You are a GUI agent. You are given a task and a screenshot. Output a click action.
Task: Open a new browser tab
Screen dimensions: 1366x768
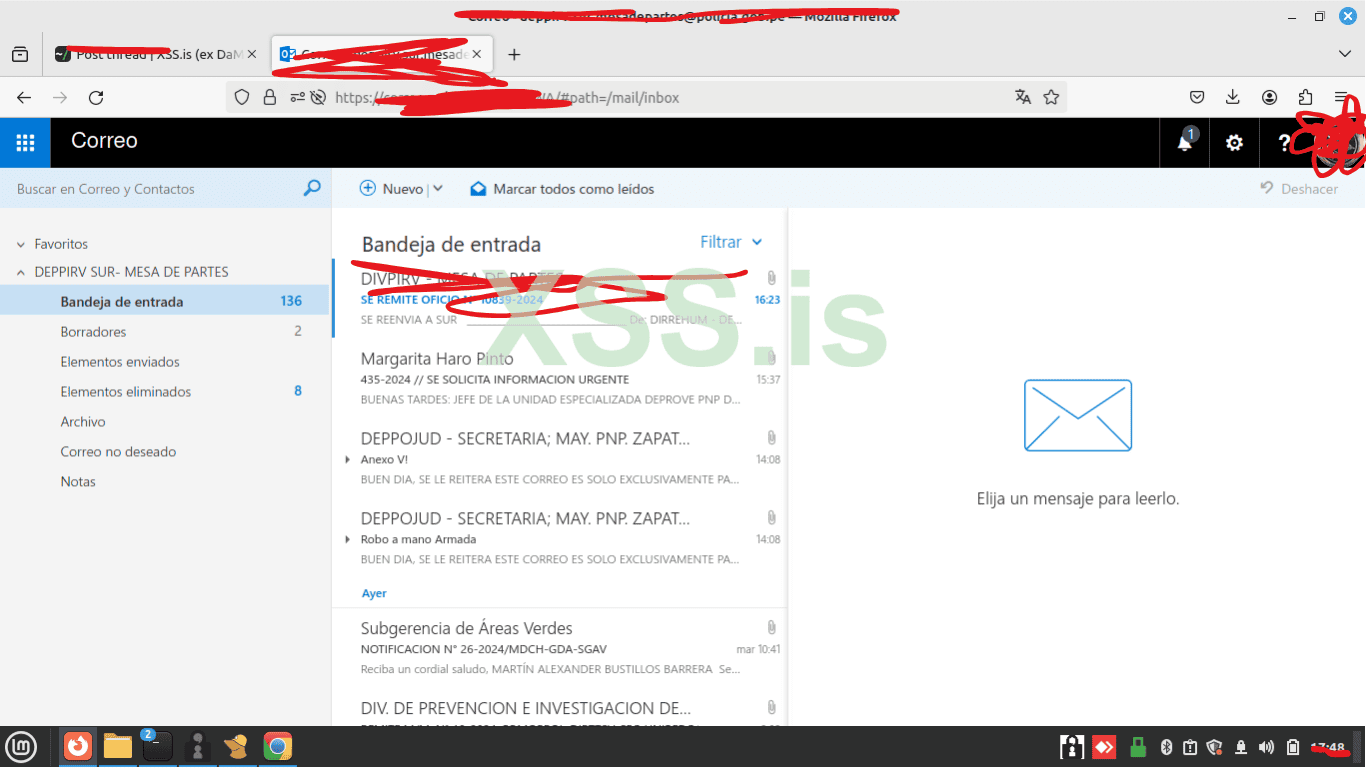[x=514, y=54]
